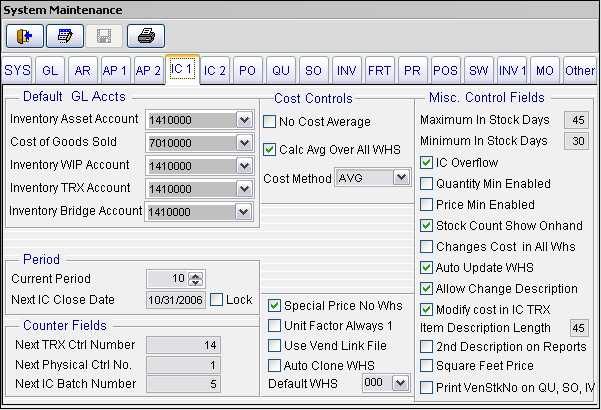Open the PO tab

248,71
